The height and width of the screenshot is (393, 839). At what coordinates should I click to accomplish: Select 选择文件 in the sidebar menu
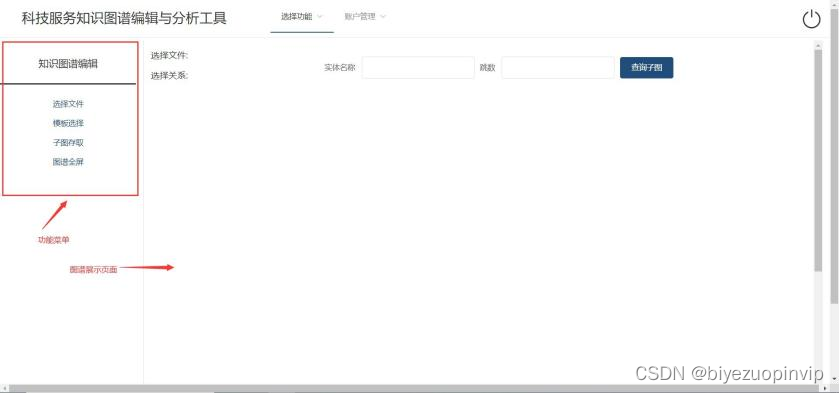click(68, 104)
